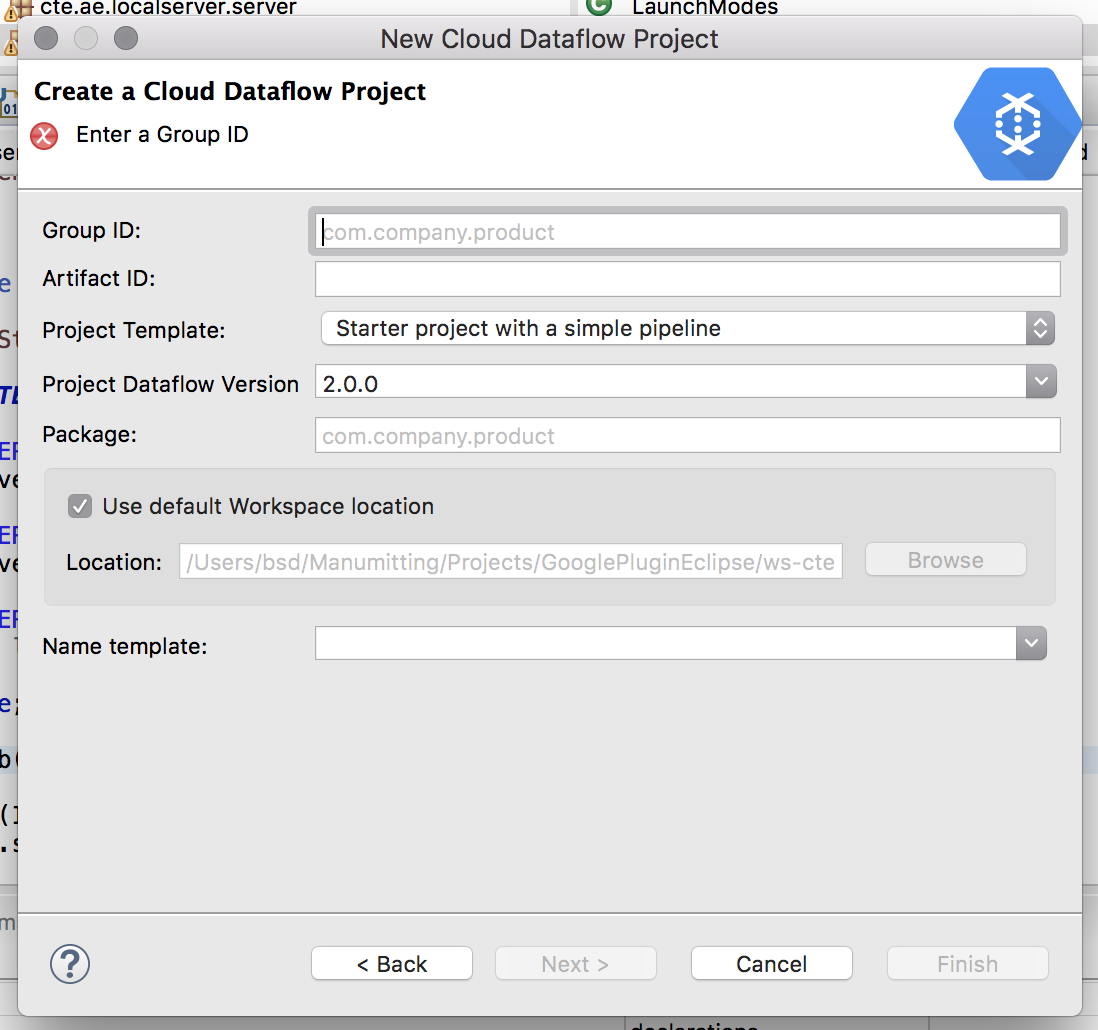Click the Cancel button
The image size is (1098, 1030).
771,963
